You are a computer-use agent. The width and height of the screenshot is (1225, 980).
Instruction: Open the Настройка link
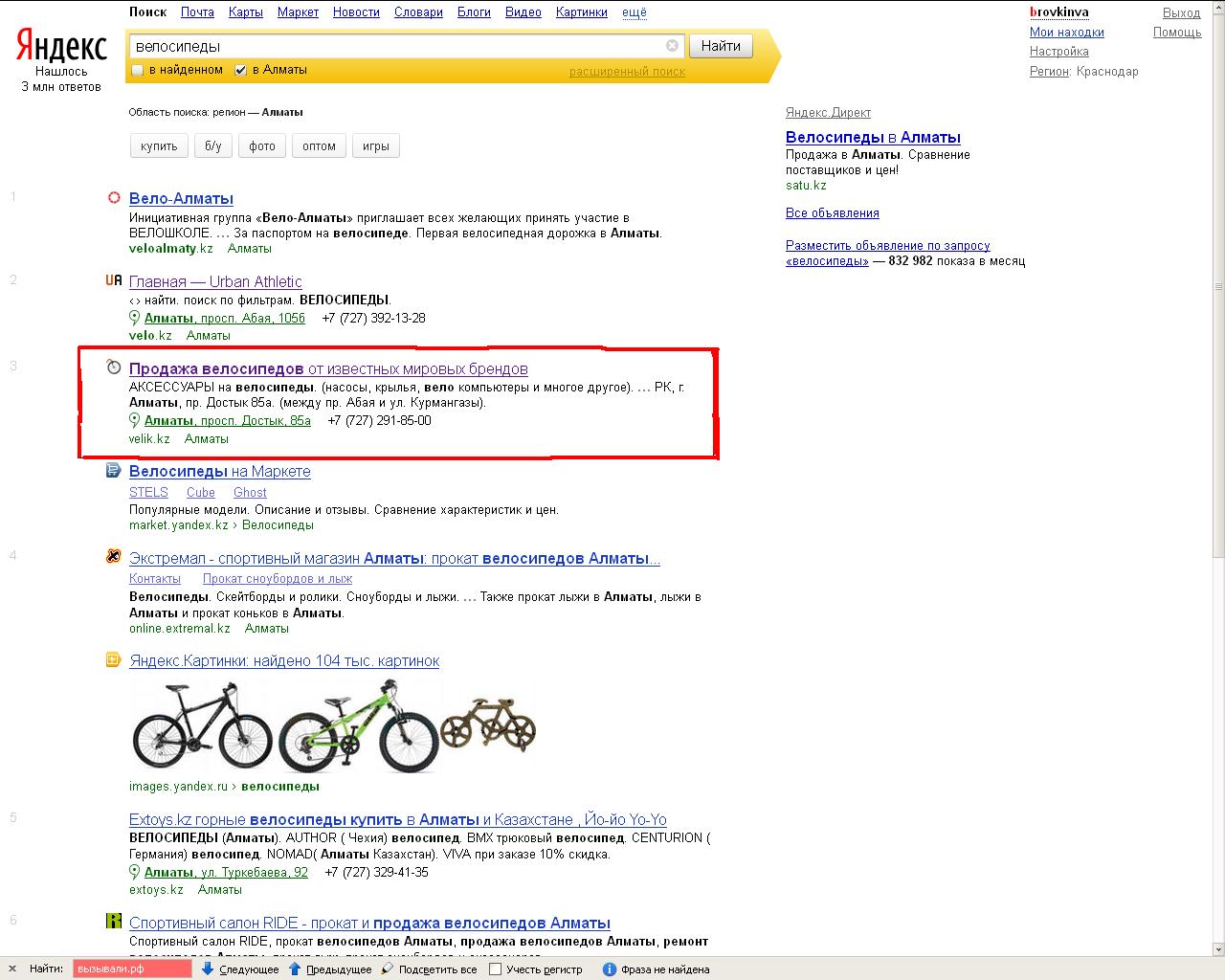coord(1059,51)
